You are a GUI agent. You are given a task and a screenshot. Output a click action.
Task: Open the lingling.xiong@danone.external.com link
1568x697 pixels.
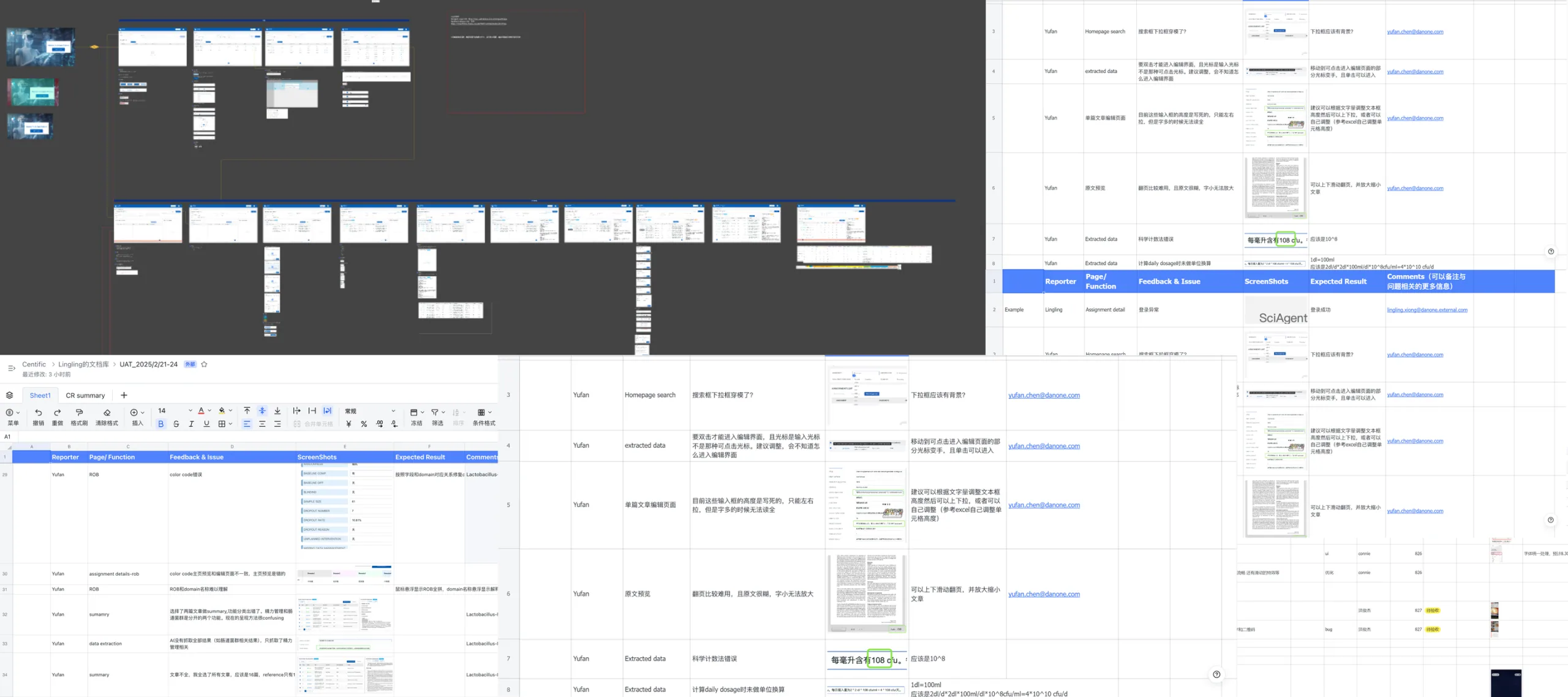(x=1427, y=310)
